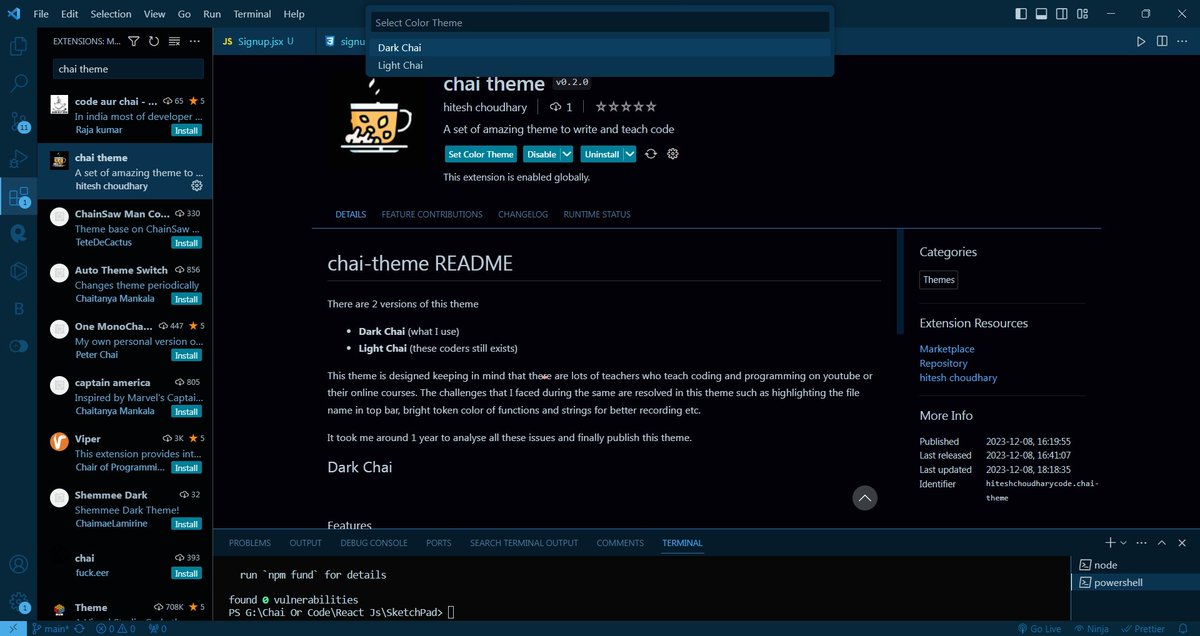
Task: Open manage gear on chai theme list item
Action: point(196,186)
